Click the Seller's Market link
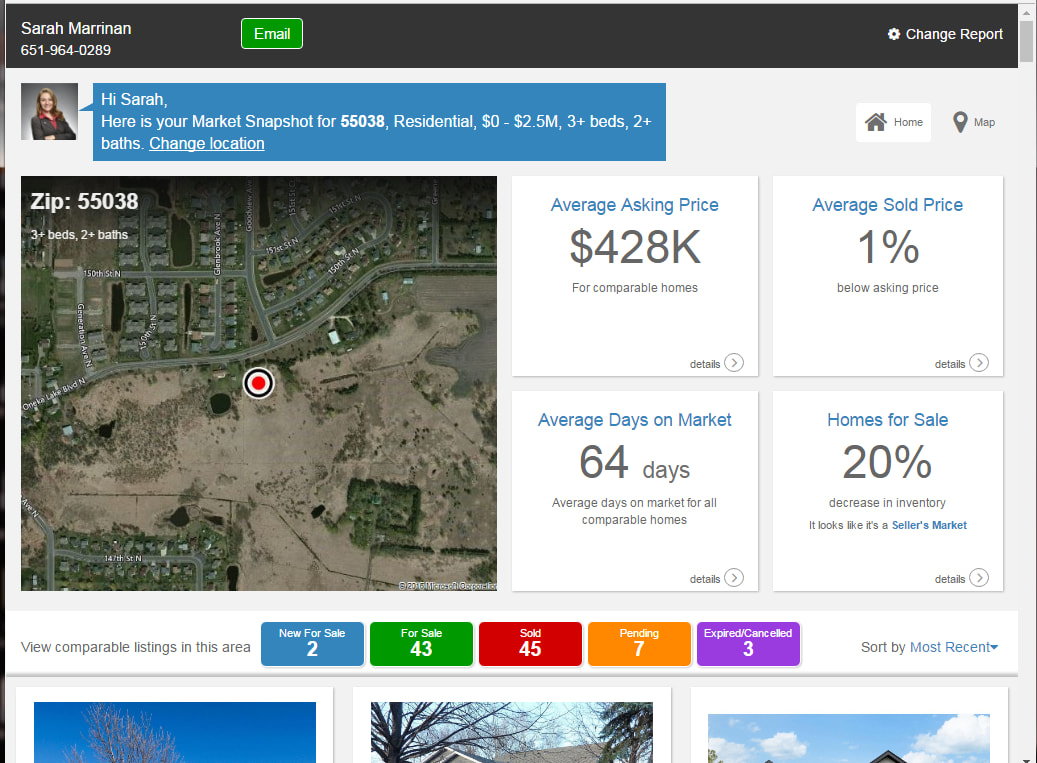Viewport: 1037px width, 763px height. tap(930, 525)
